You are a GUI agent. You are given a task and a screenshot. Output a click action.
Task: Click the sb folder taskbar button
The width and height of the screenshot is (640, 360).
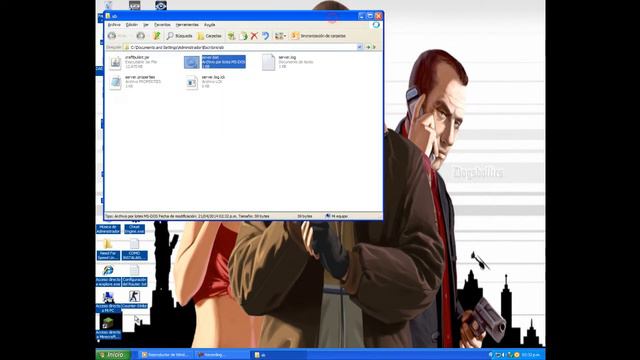pyautogui.click(x=278, y=355)
